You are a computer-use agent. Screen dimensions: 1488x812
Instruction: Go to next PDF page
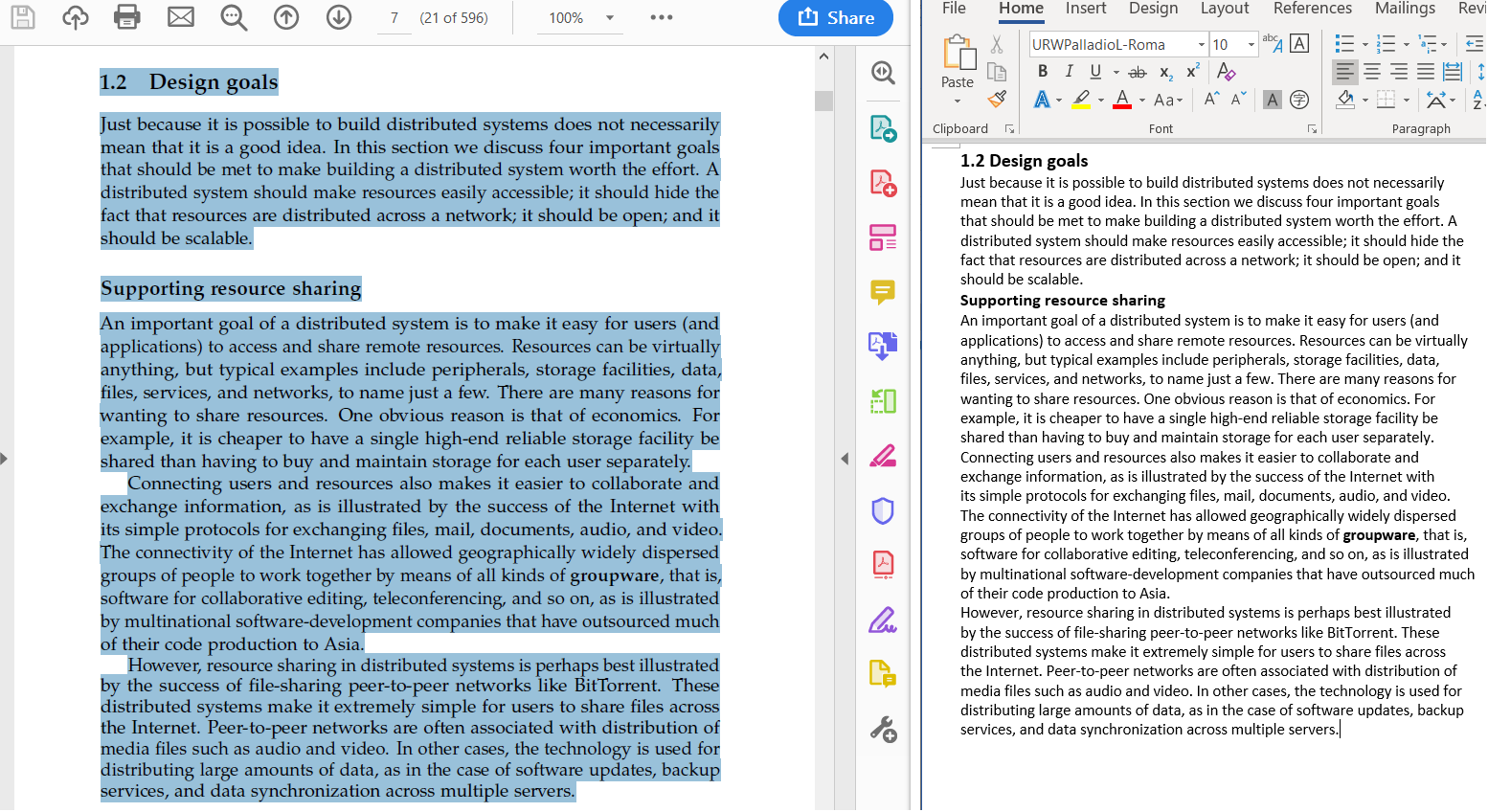point(339,16)
